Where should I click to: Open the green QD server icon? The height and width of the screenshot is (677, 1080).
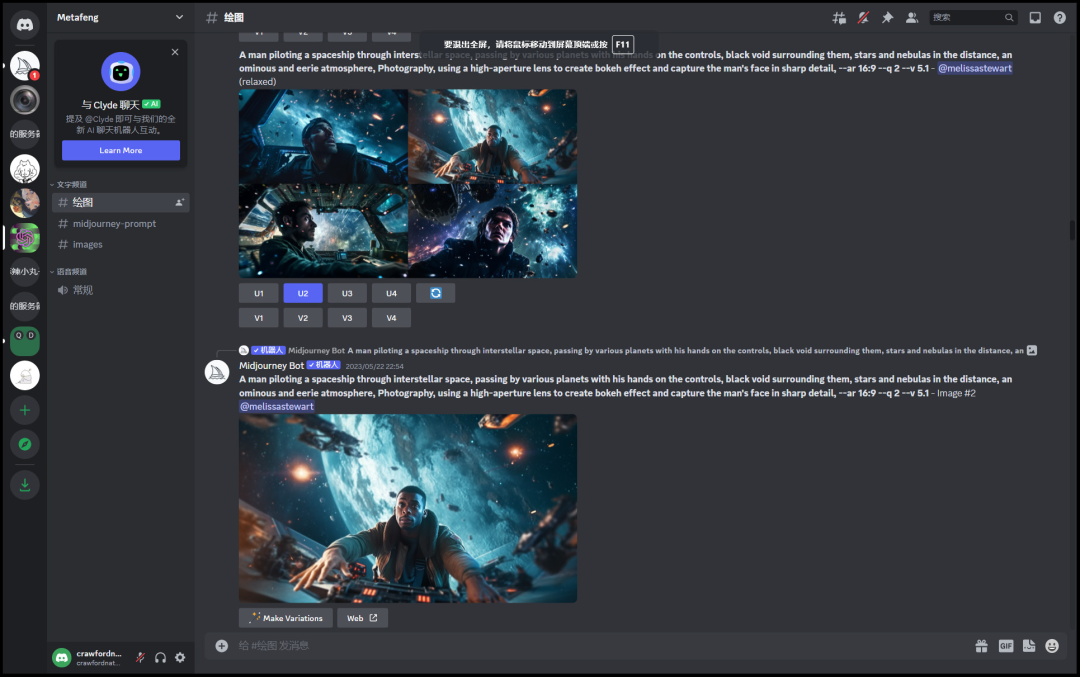25,342
